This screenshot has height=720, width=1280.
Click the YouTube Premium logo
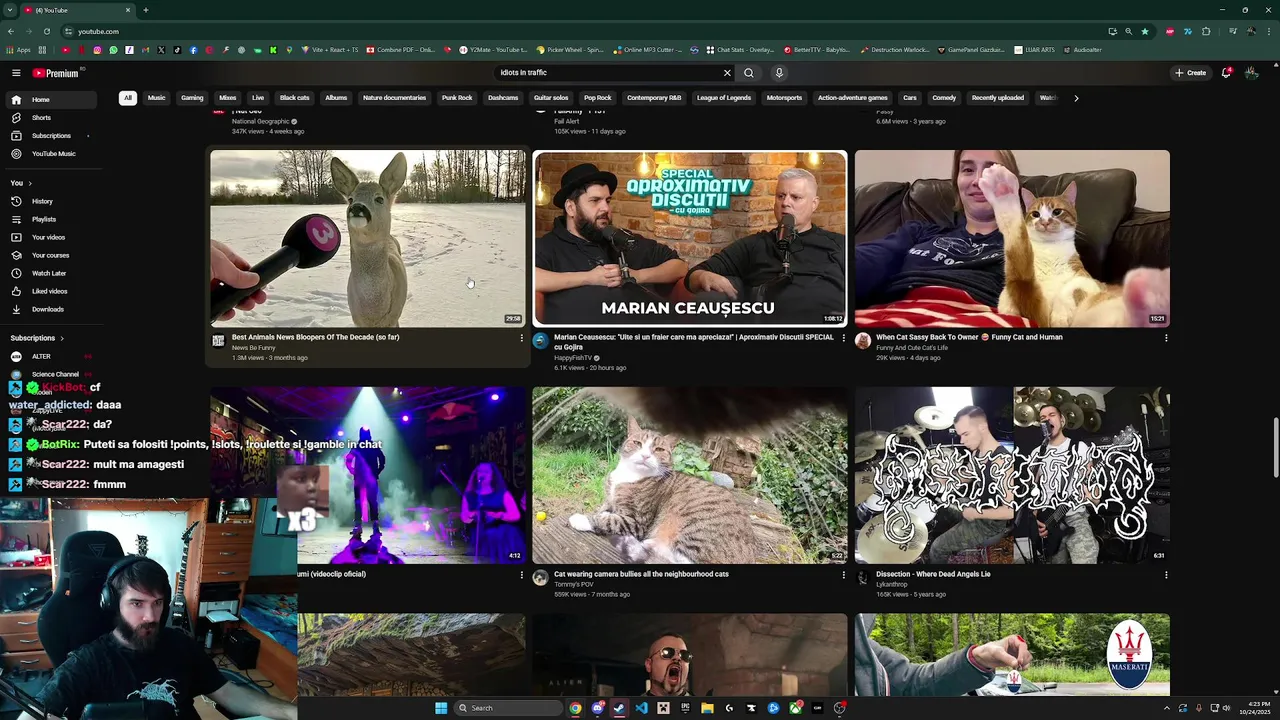(56, 73)
